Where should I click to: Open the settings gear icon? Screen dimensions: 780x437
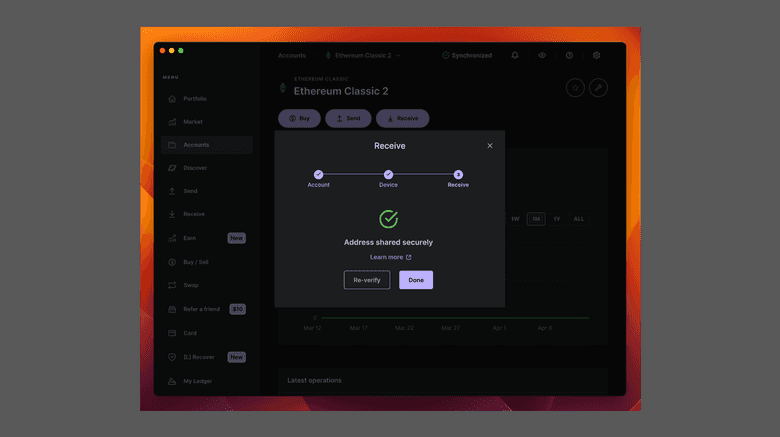(x=597, y=56)
